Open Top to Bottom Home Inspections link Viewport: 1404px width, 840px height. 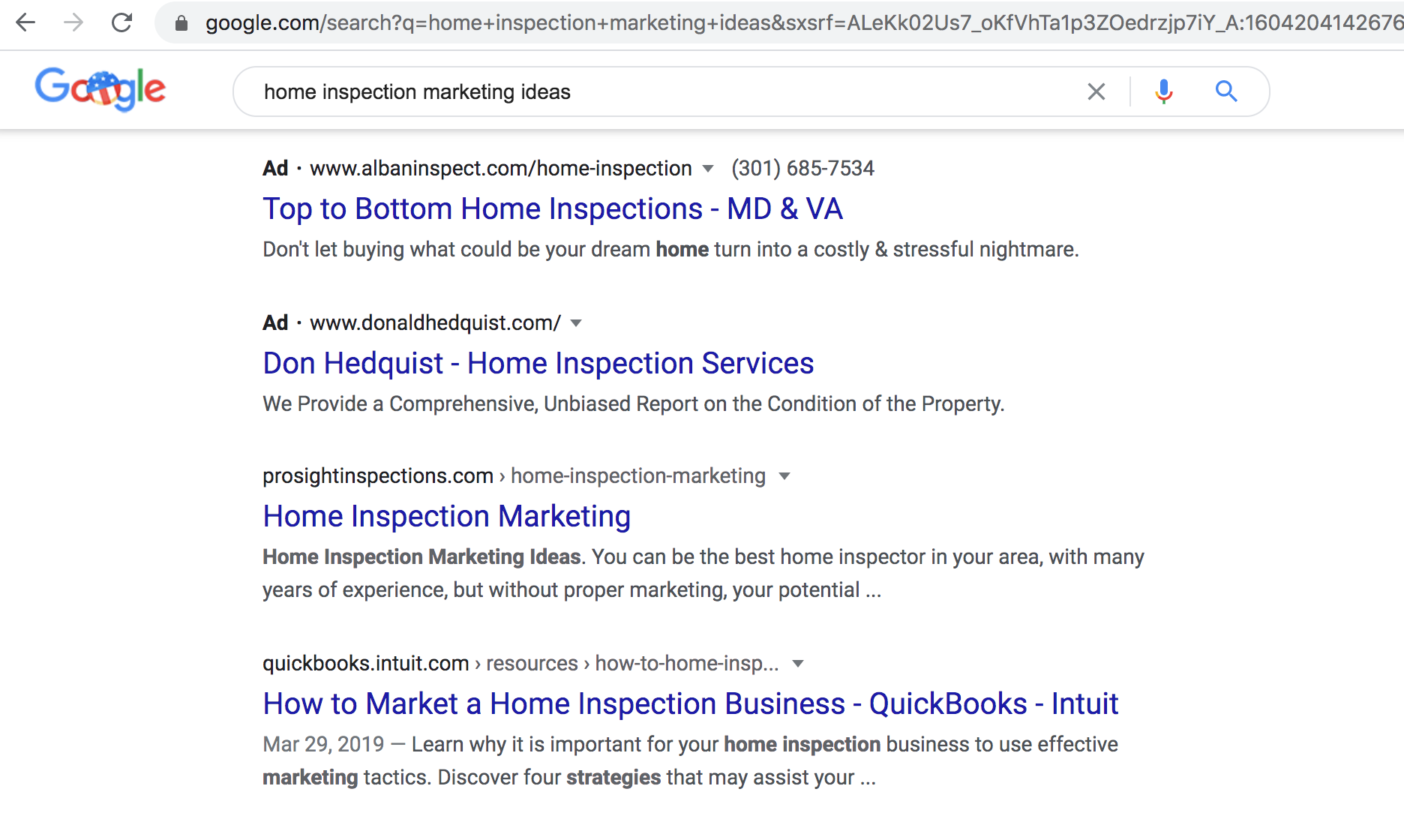(553, 209)
